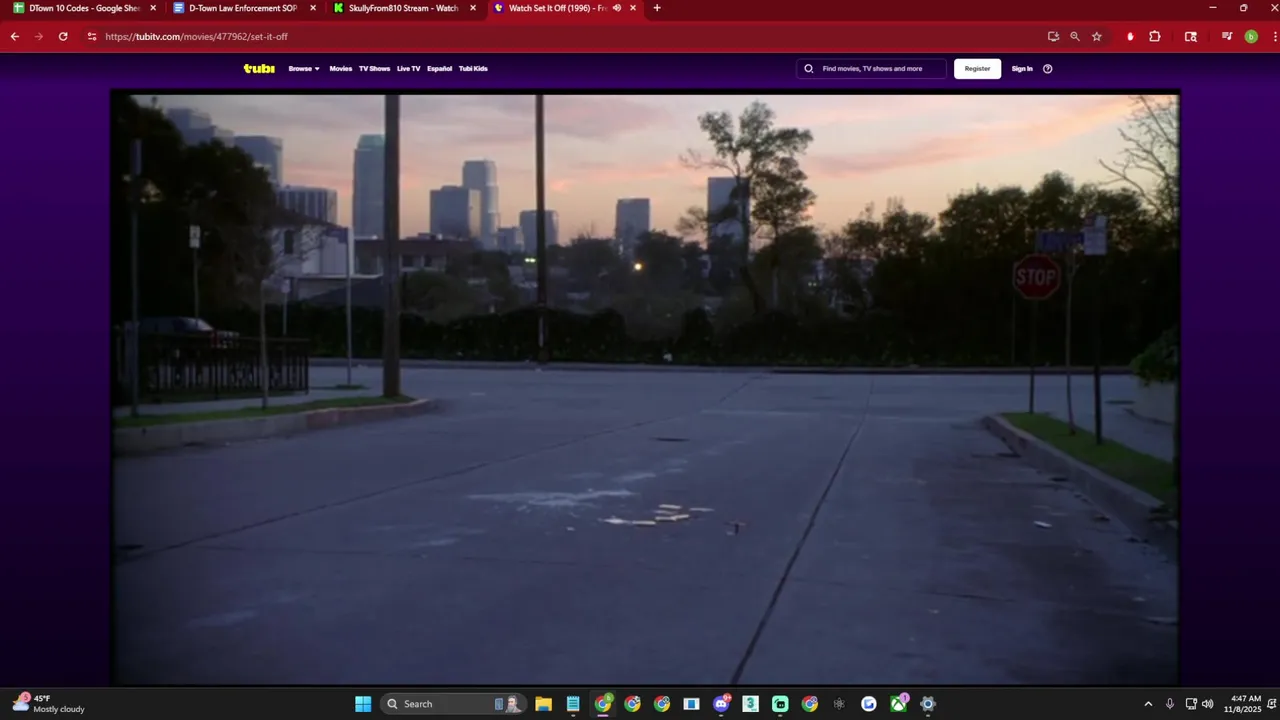
Task: Open a new browser tab
Action: tap(657, 8)
